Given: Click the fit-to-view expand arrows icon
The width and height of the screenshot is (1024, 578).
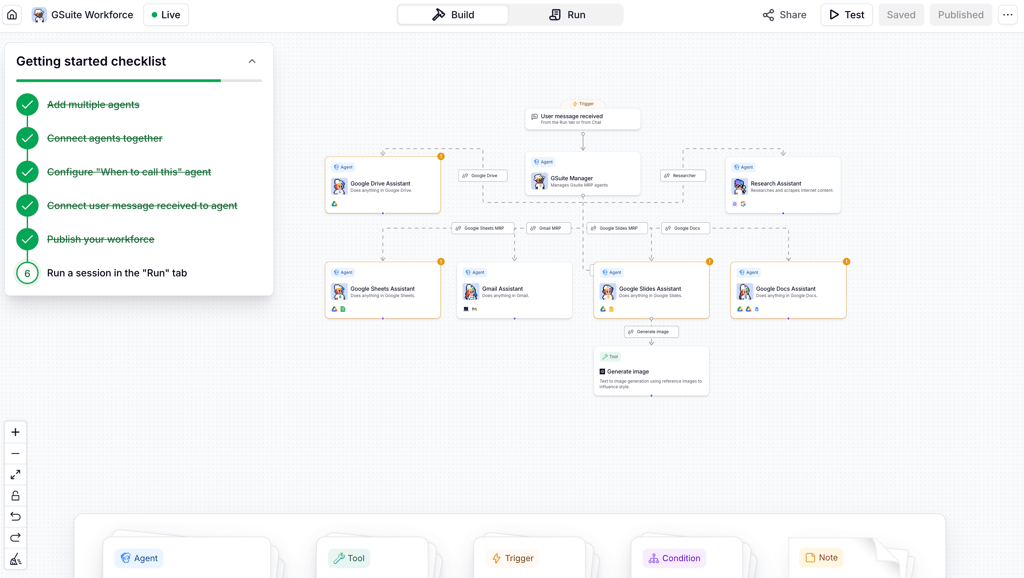Looking at the screenshot, I should [x=15, y=474].
